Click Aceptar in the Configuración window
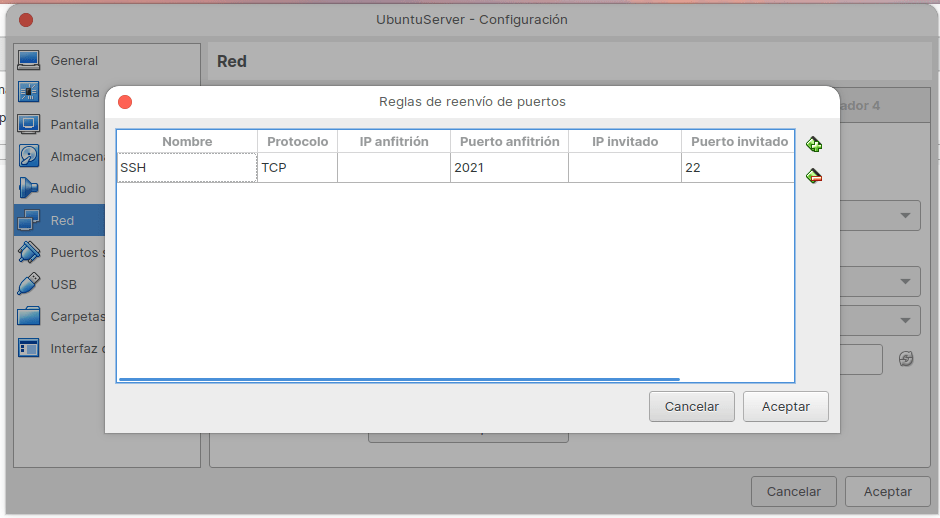The width and height of the screenshot is (940, 518). point(887,491)
